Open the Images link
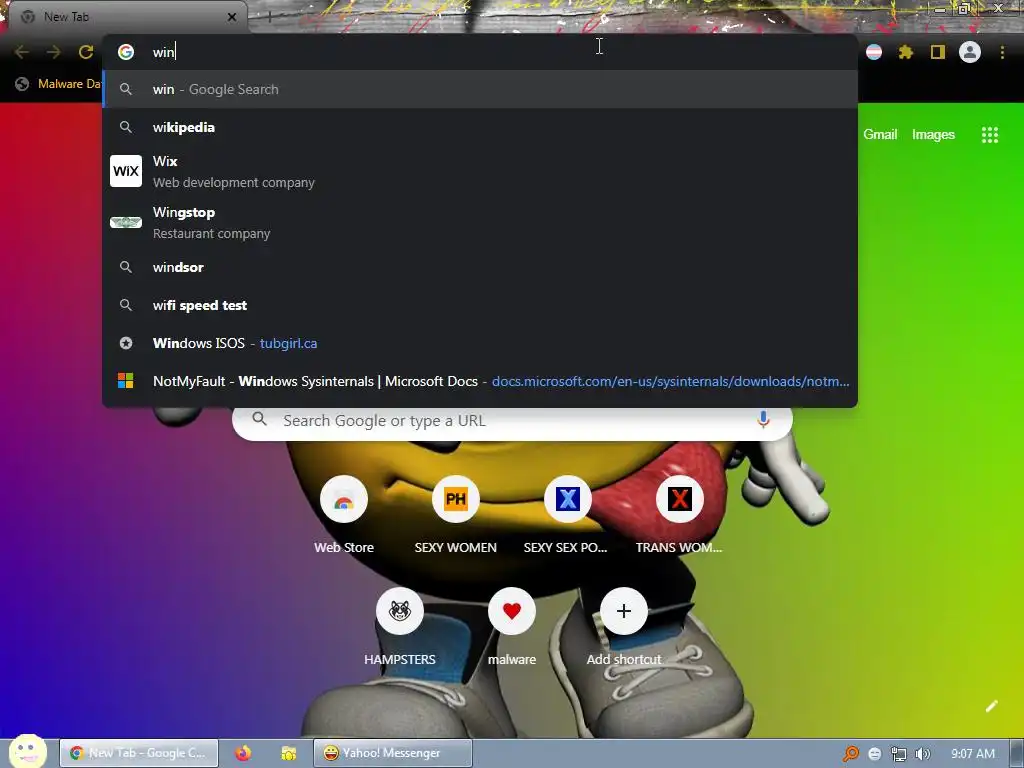 933,135
